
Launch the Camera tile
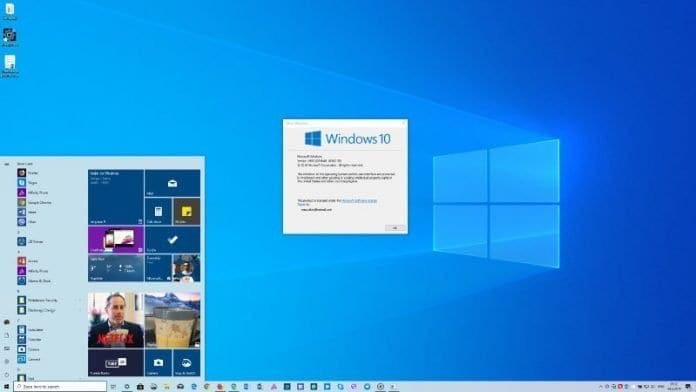coord(158,363)
